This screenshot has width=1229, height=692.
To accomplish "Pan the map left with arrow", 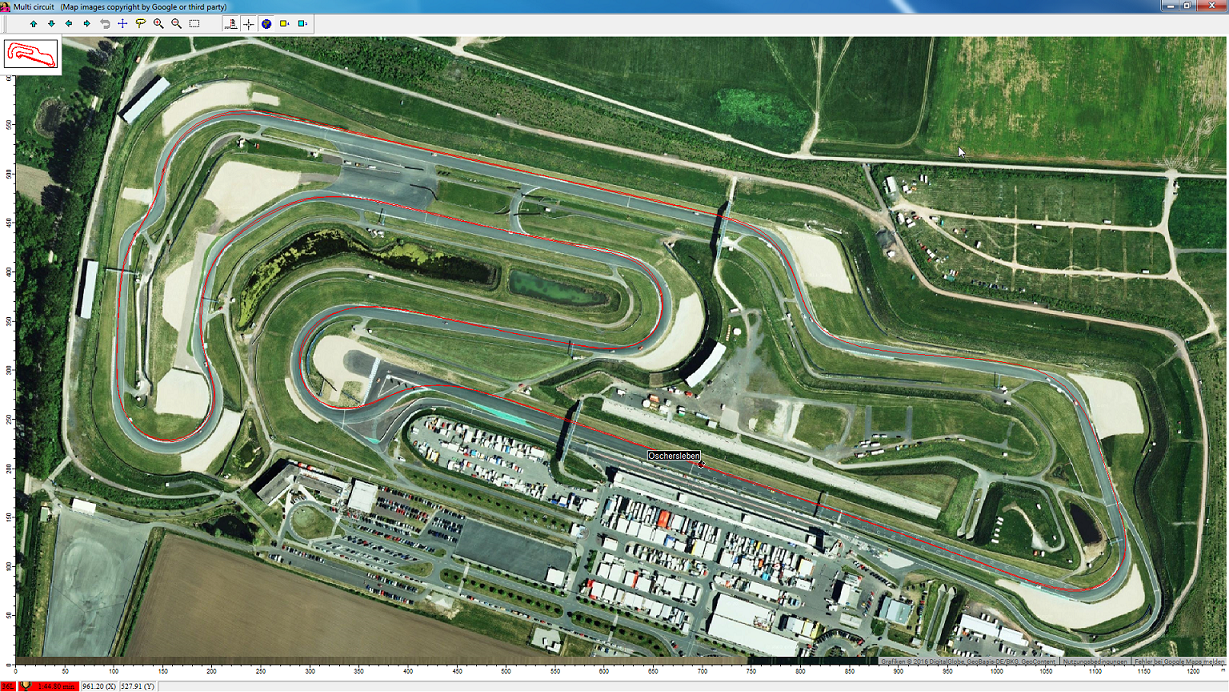I will [69, 23].
